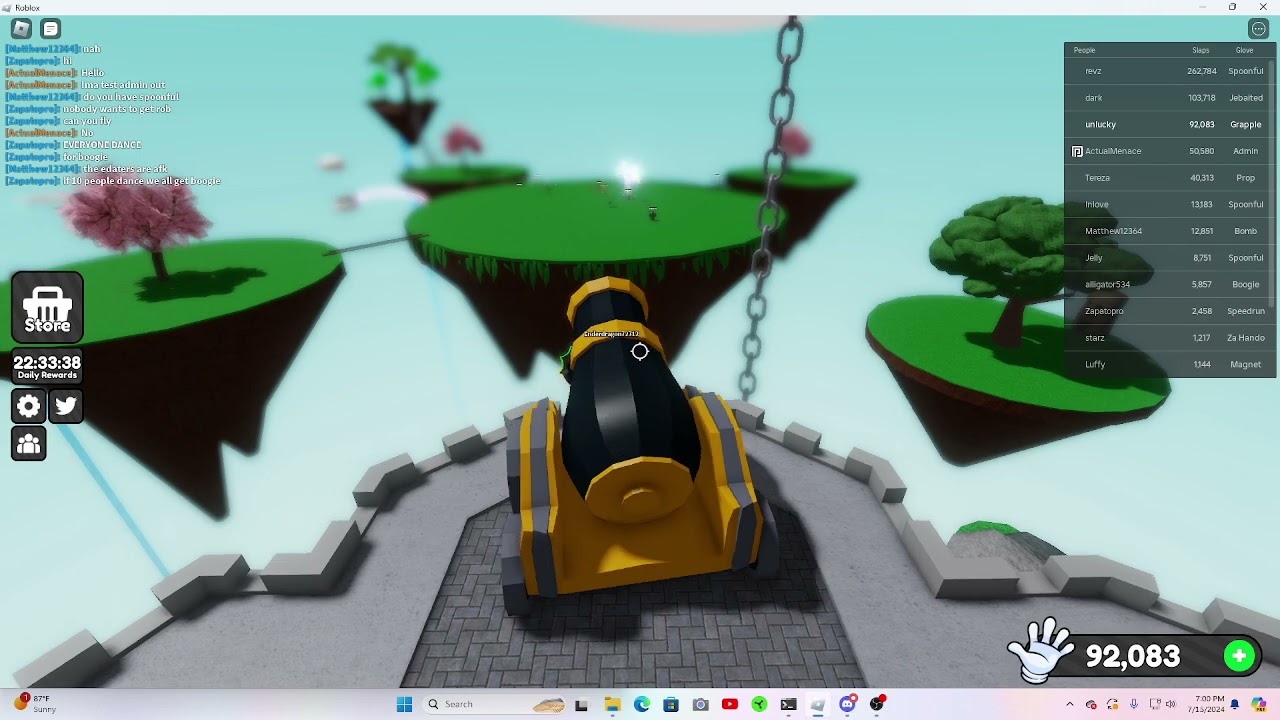Open the Twitter codes bird button
This screenshot has height=720, width=1280.
66,406
